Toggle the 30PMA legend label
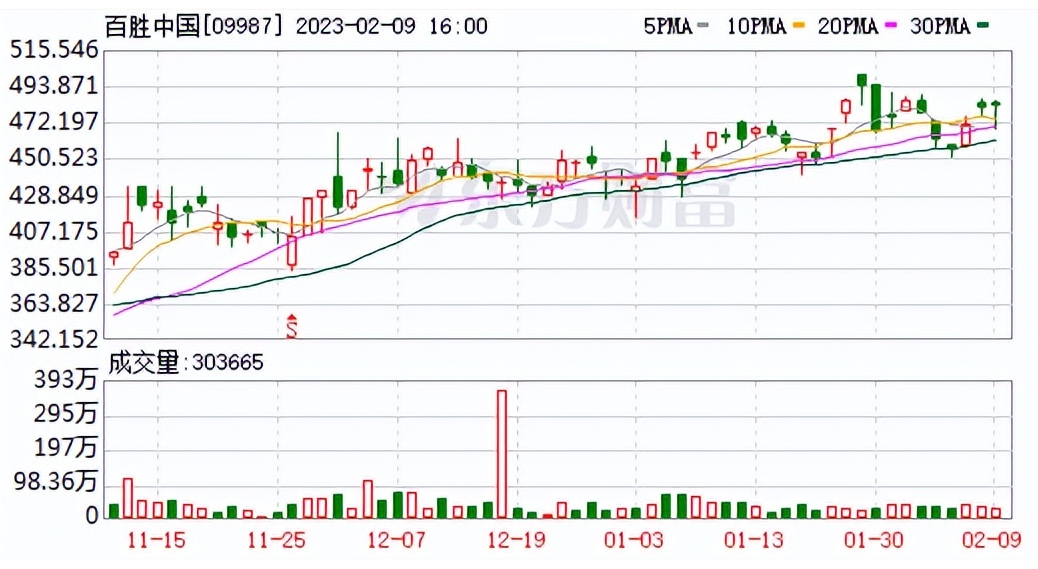 (940, 27)
